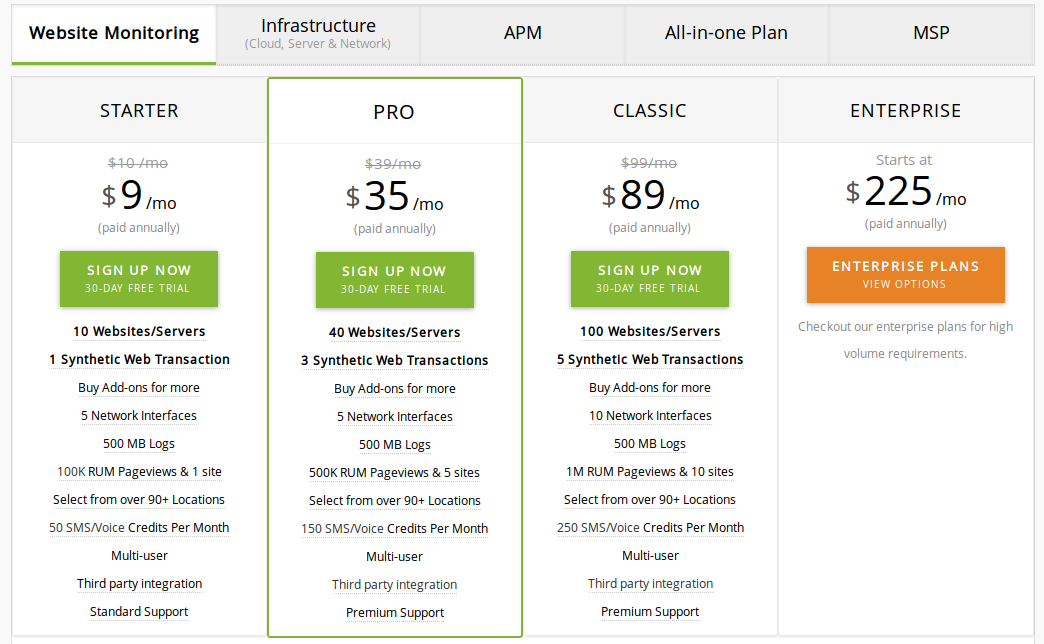Open the APM tab

(523, 32)
